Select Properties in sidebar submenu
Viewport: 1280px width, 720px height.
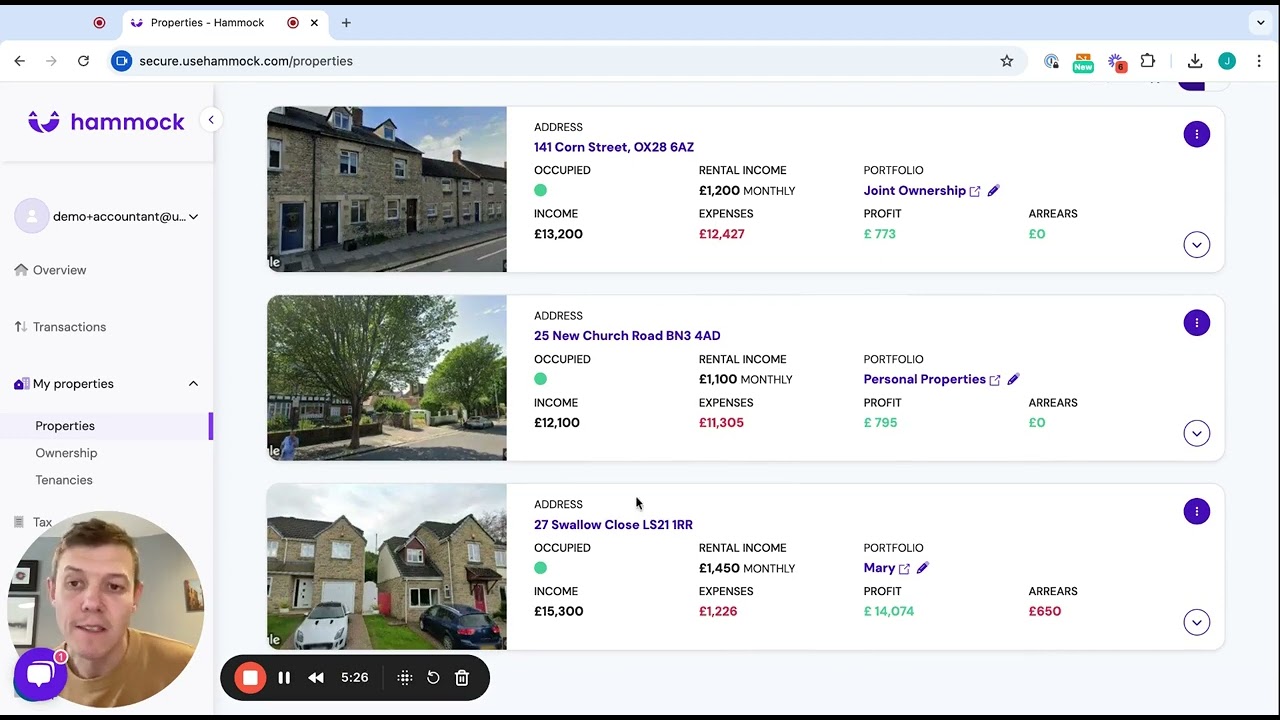(x=65, y=426)
